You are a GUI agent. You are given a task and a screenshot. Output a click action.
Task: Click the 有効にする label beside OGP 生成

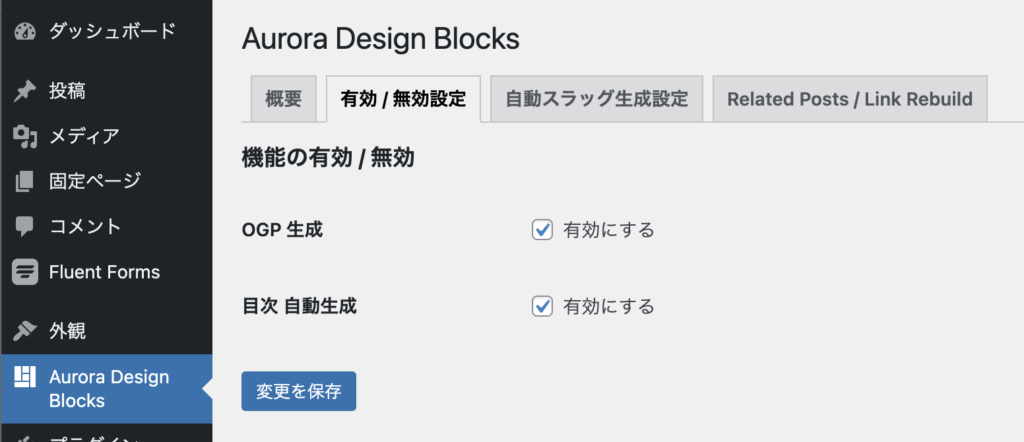[x=609, y=230]
